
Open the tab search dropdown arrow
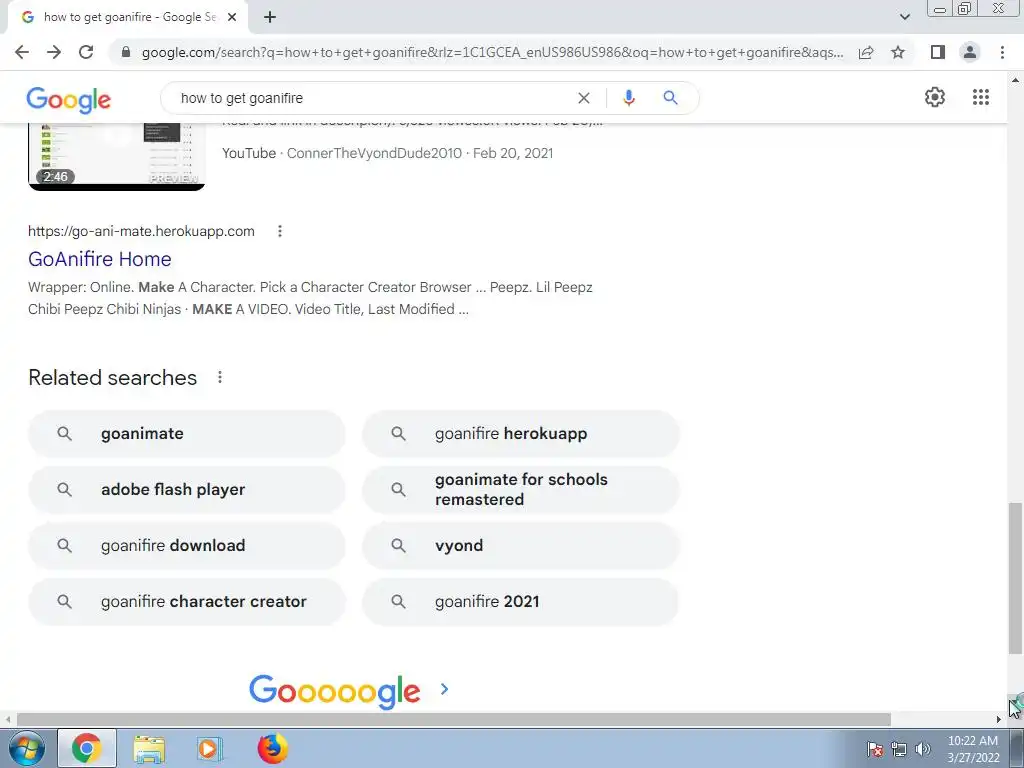click(904, 18)
